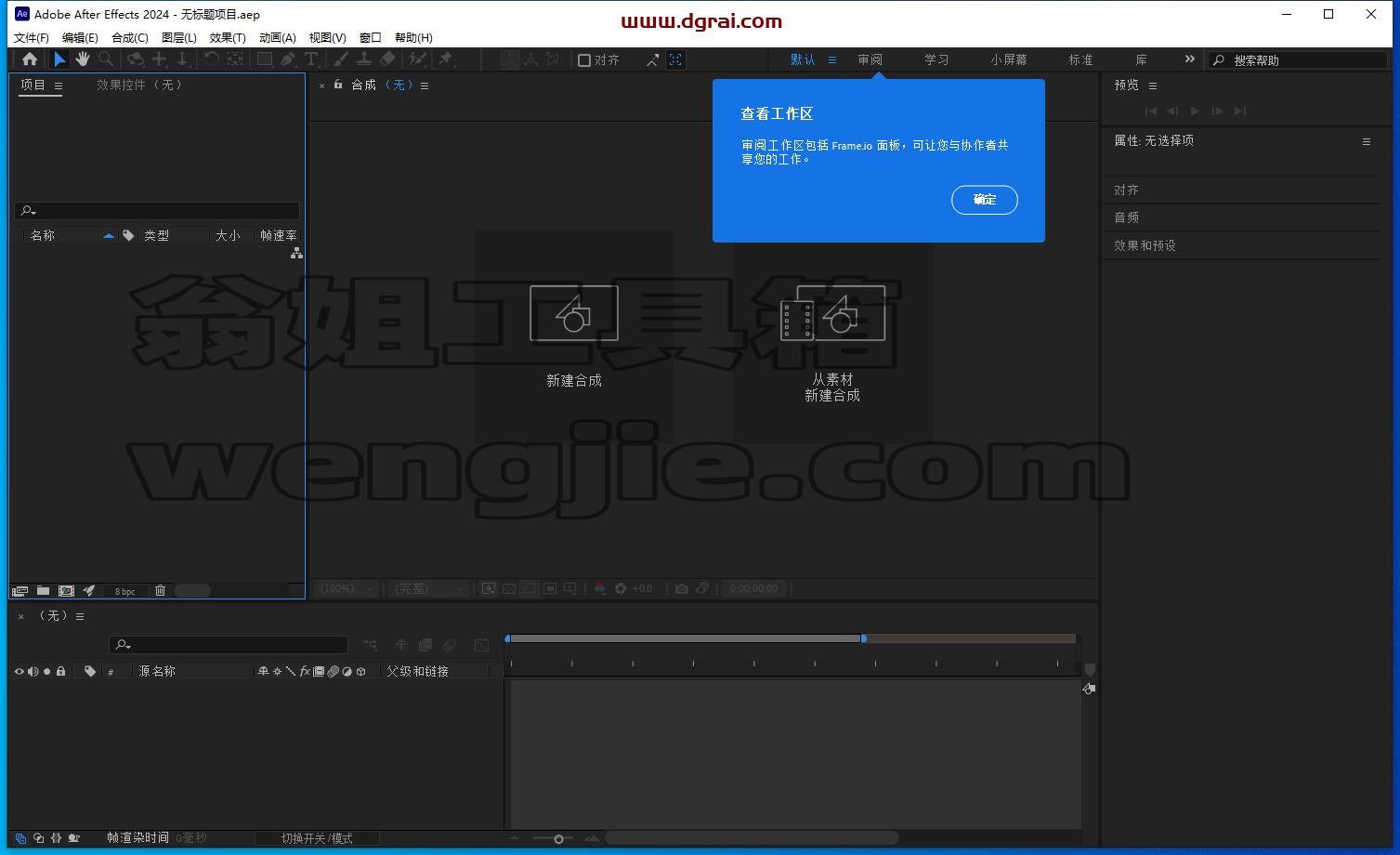Open the (完整) resolution dropdown
This screenshot has height=855, width=1400.
427,588
